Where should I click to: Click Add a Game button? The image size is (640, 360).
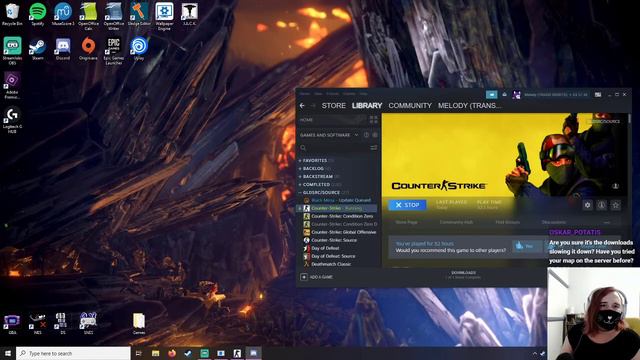(316, 277)
